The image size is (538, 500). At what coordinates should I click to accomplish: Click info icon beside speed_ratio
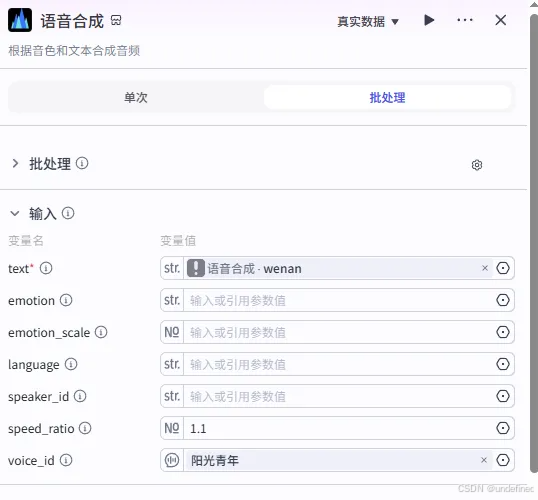[85, 428]
